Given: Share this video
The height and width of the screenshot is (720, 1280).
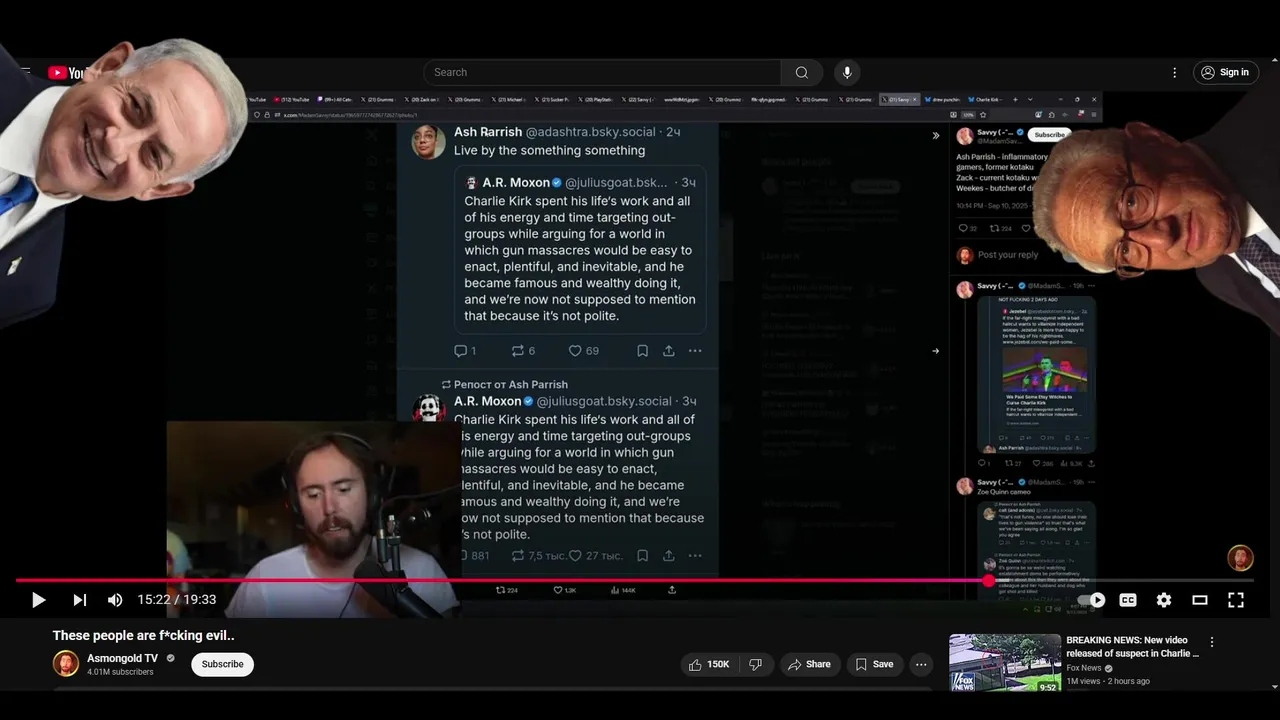Looking at the screenshot, I should click(809, 664).
